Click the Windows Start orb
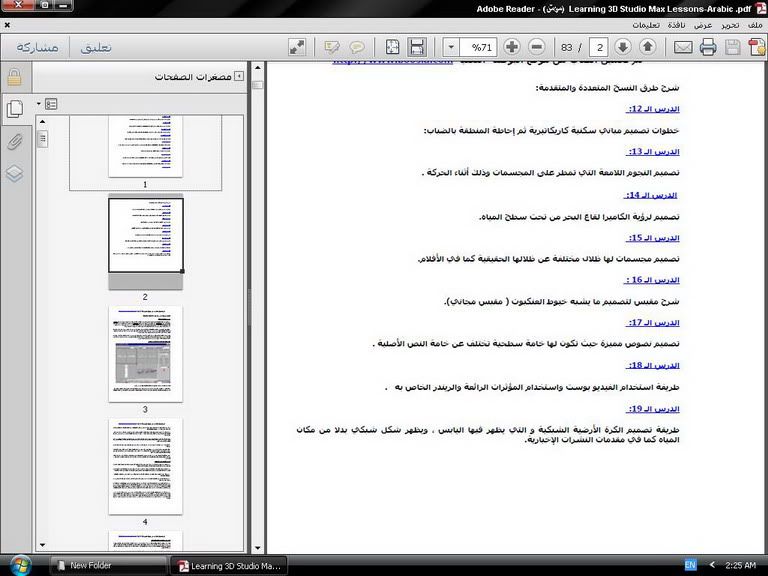 click(x=20, y=566)
